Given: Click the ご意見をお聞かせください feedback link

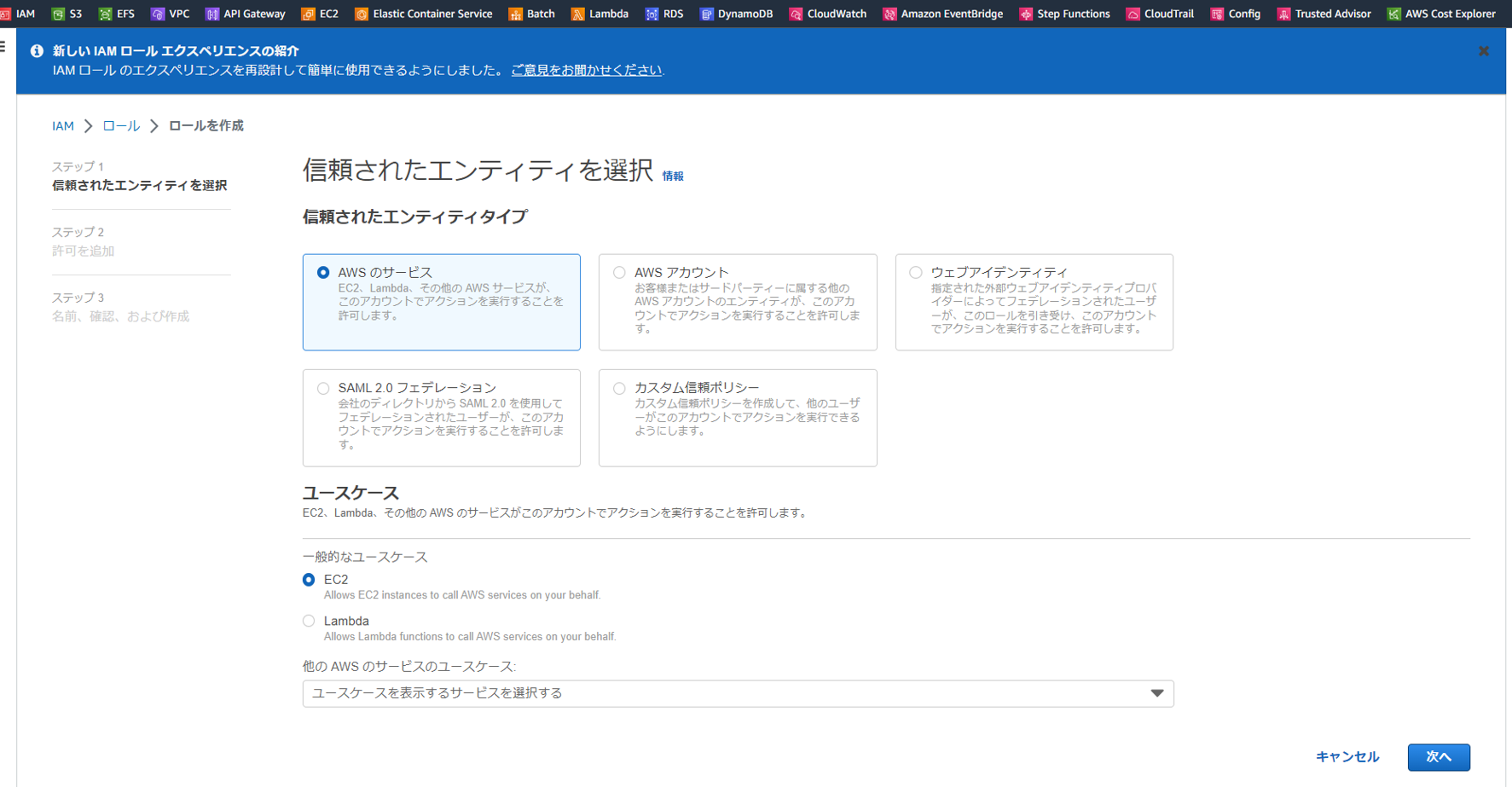Looking at the screenshot, I should point(586,70).
